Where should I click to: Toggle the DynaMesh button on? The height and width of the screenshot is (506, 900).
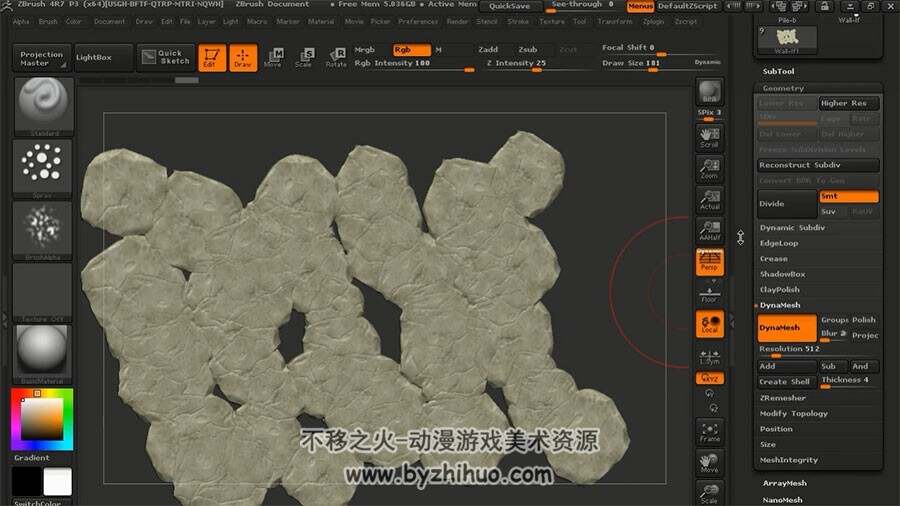click(x=787, y=328)
